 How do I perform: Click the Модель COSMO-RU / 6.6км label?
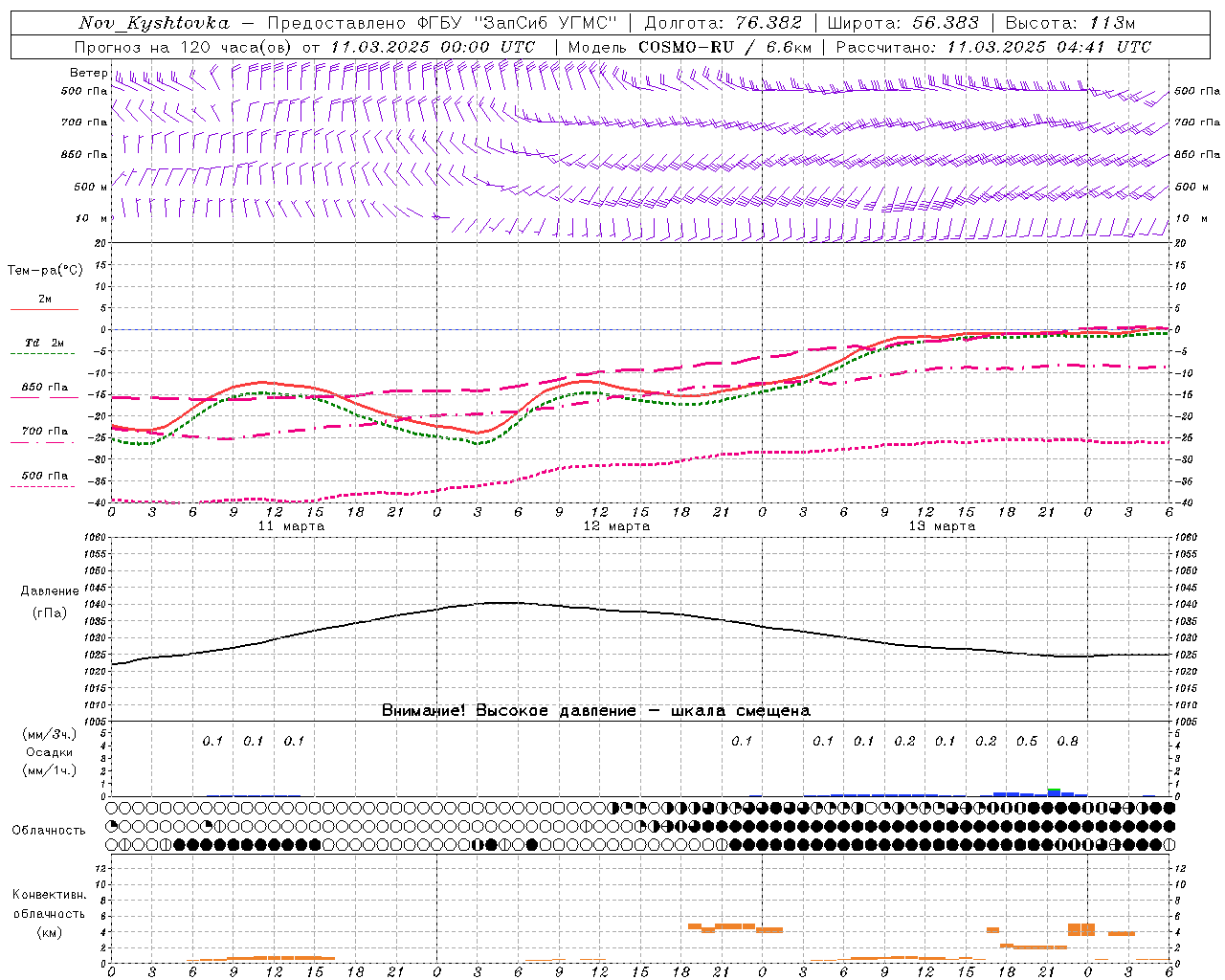coord(689,47)
